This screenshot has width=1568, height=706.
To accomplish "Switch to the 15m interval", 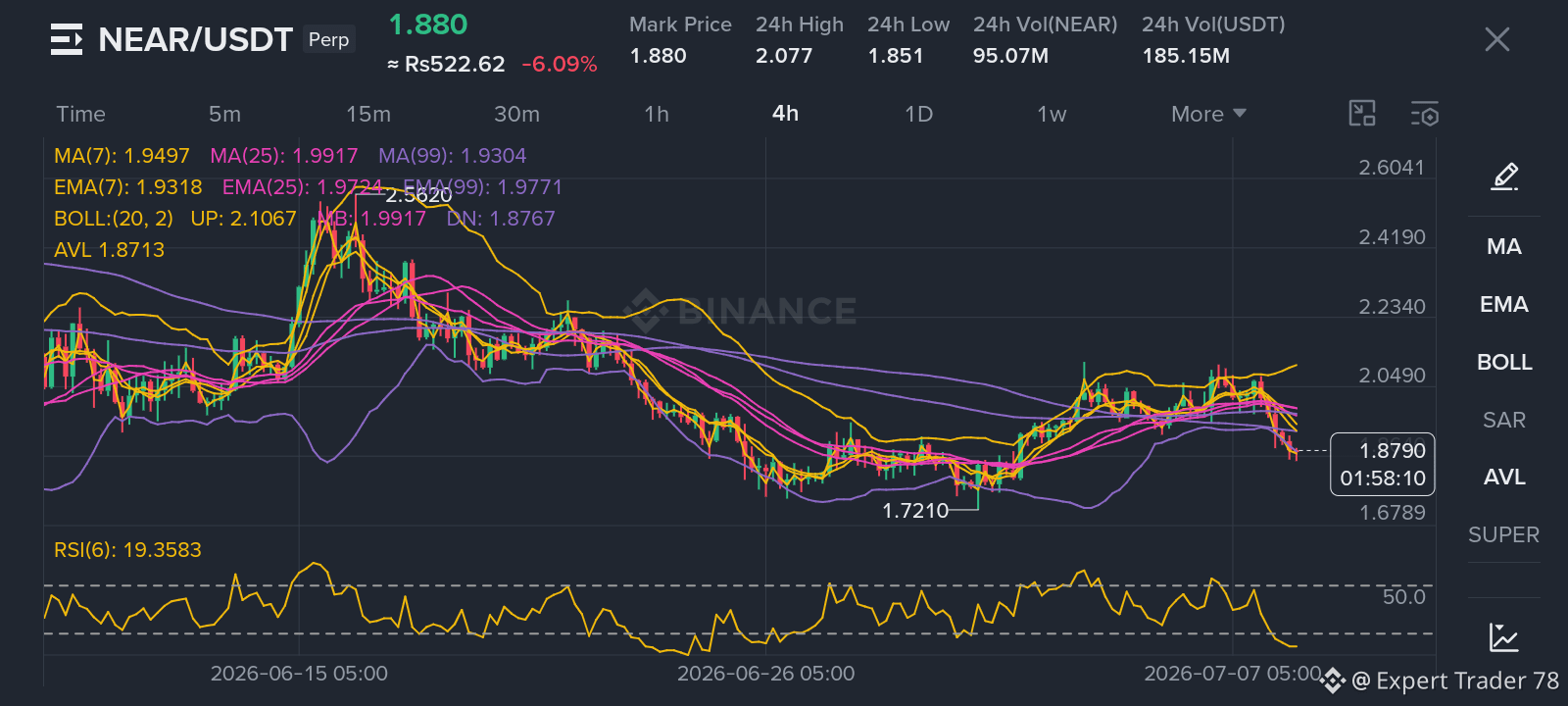I will (368, 114).
